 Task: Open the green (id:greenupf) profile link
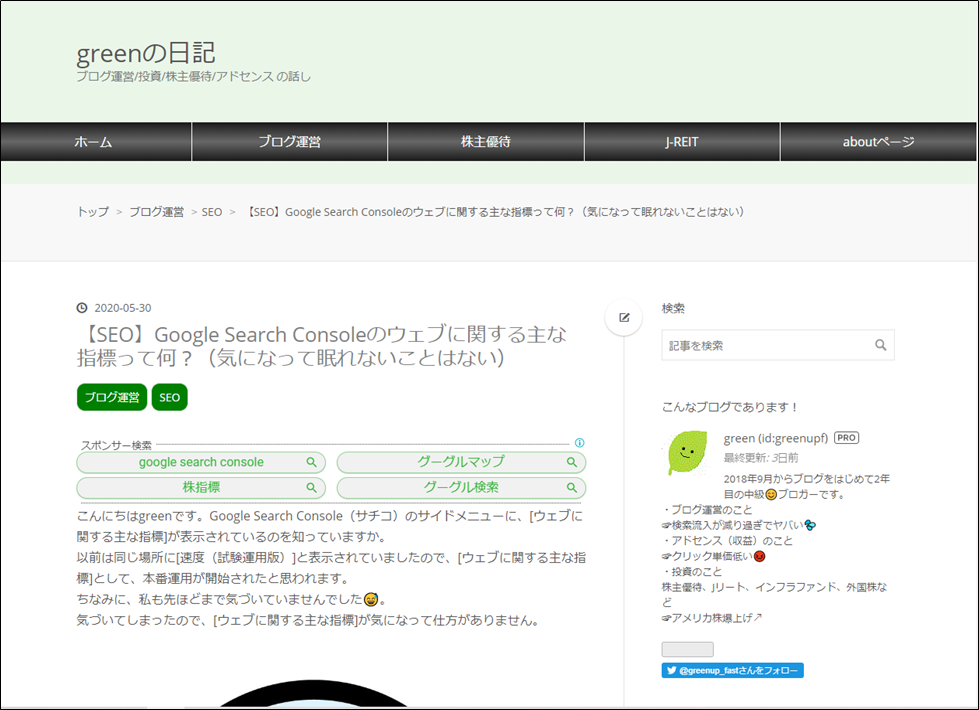(x=775, y=438)
